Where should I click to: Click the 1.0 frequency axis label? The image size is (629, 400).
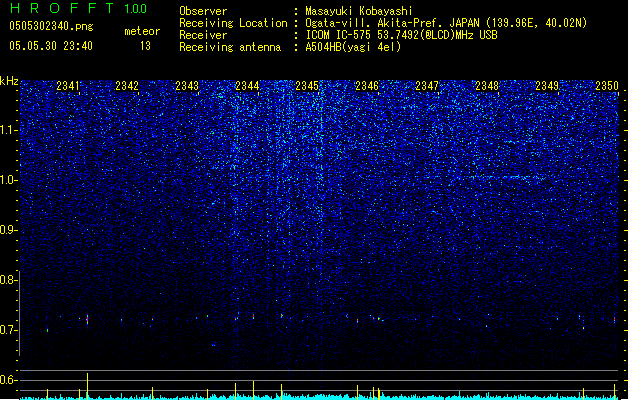click(x=8, y=180)
